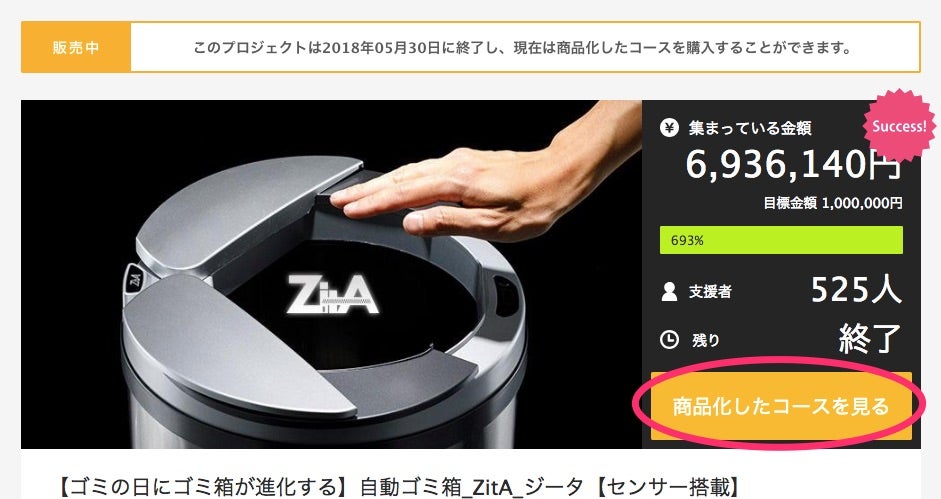
Task: Open 商品化したコースを見る button
Action: pyautogui.click(x=781, y=406)
